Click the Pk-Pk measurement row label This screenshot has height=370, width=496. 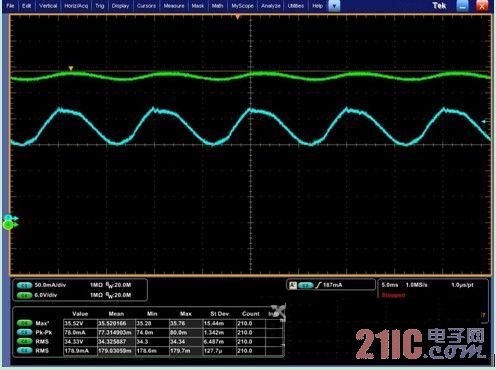(x=44, y=333)
